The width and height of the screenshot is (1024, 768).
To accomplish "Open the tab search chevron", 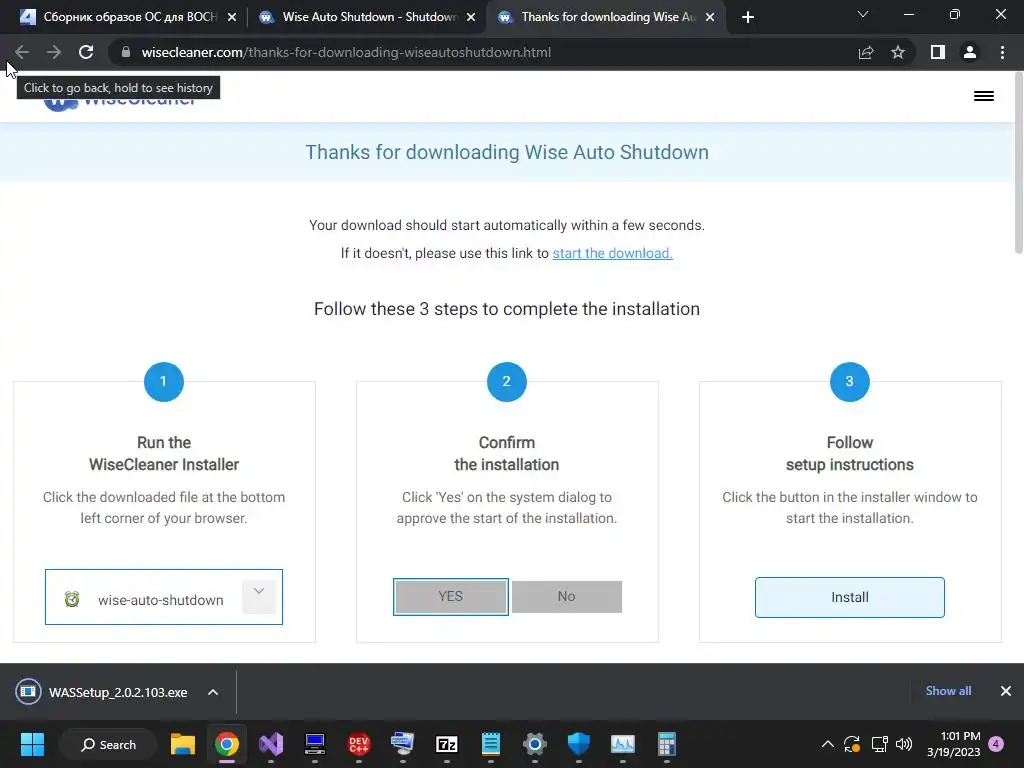I will pyautogui.click(x=863, y=14).
